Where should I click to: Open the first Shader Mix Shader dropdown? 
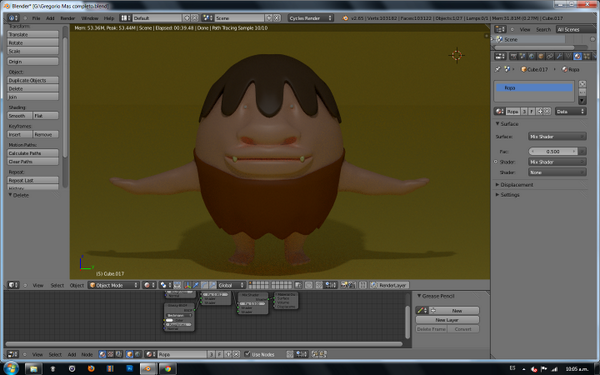click(x=557, y=162)
